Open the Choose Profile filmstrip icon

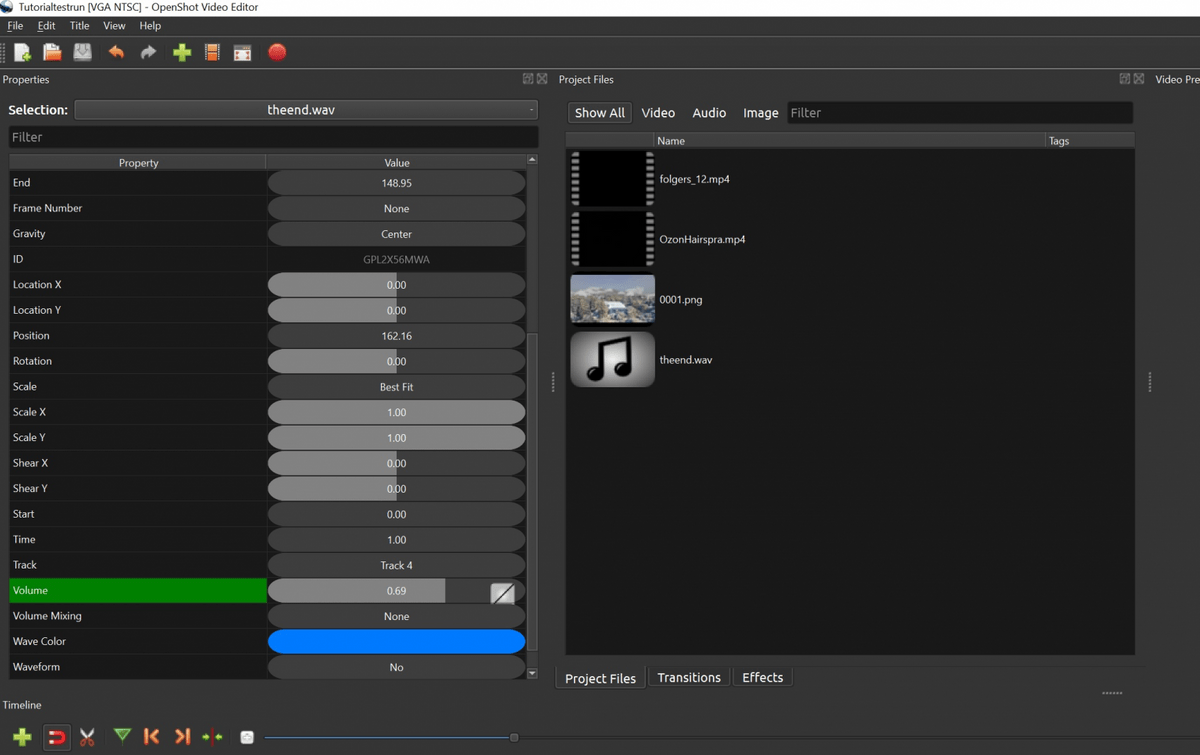tap(212, 52)
